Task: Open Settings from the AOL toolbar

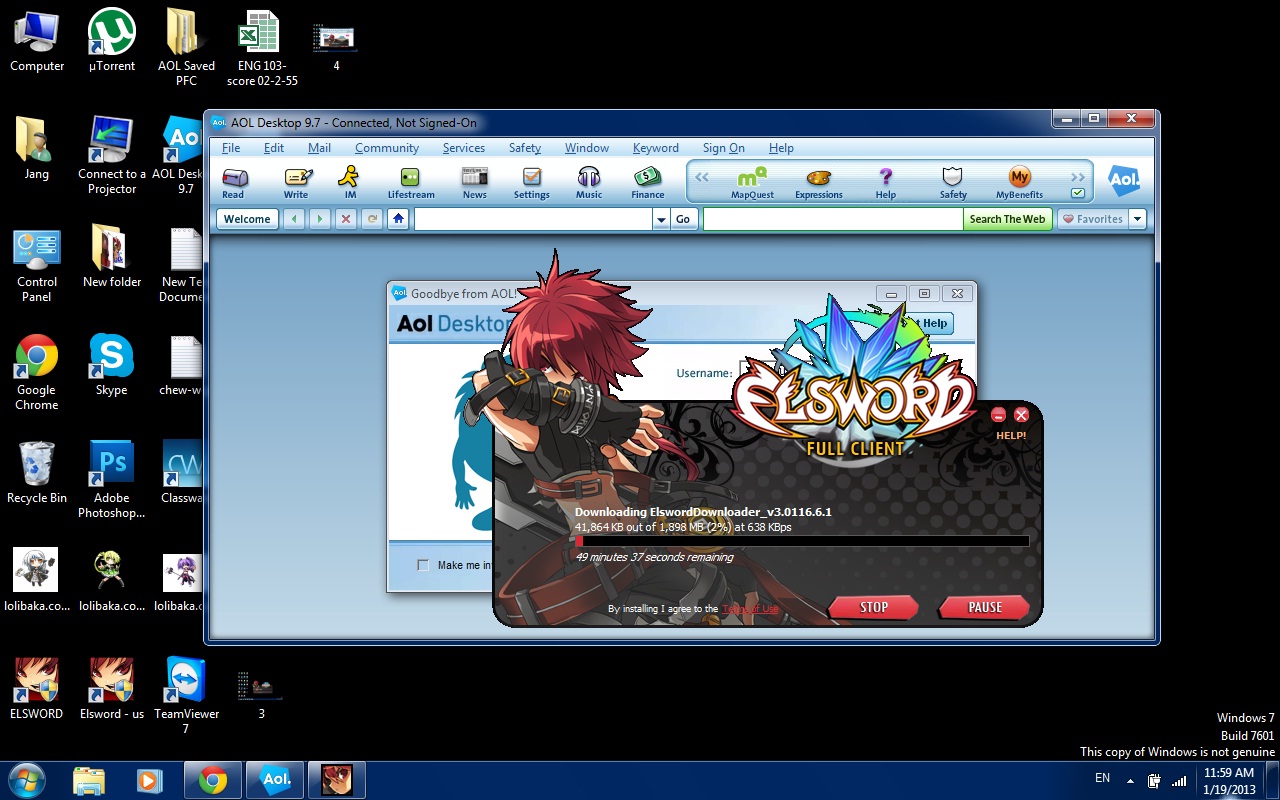Action: pyautogui.click(x=532, y=182)
